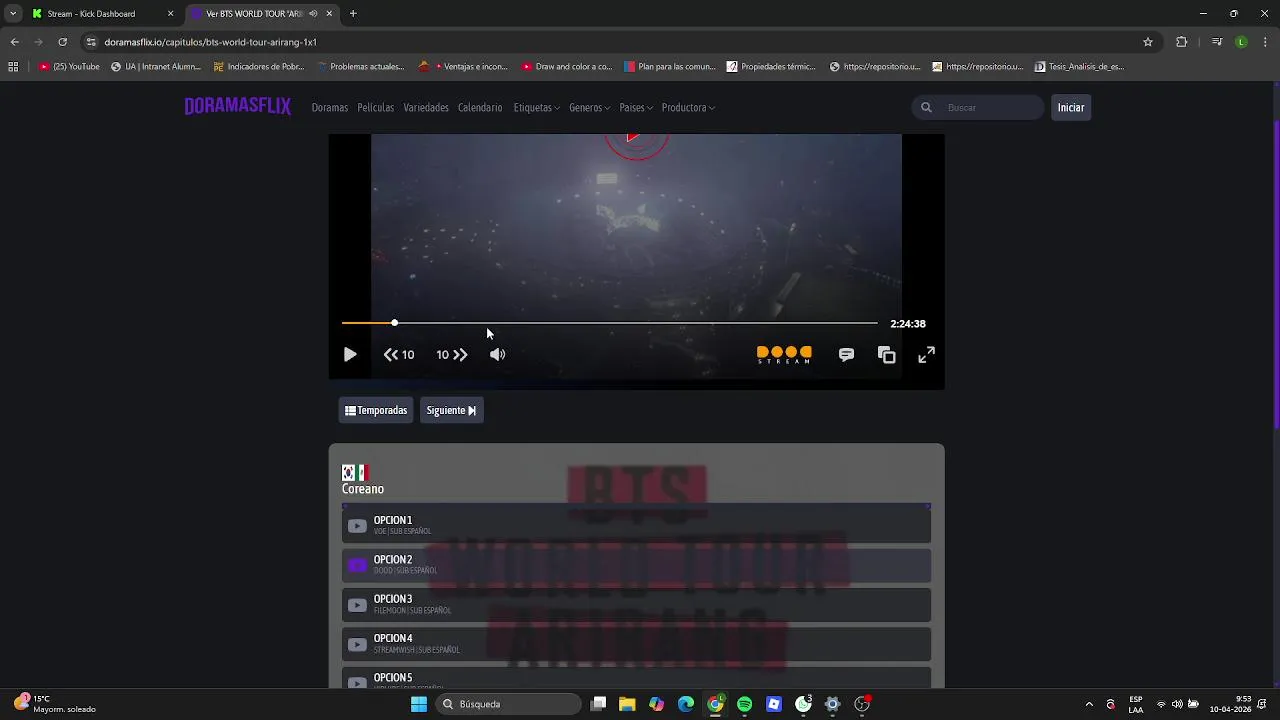Open the Chrome three-dot menu
Screen dimensions: 1280x720
[x=1266, y=42]
